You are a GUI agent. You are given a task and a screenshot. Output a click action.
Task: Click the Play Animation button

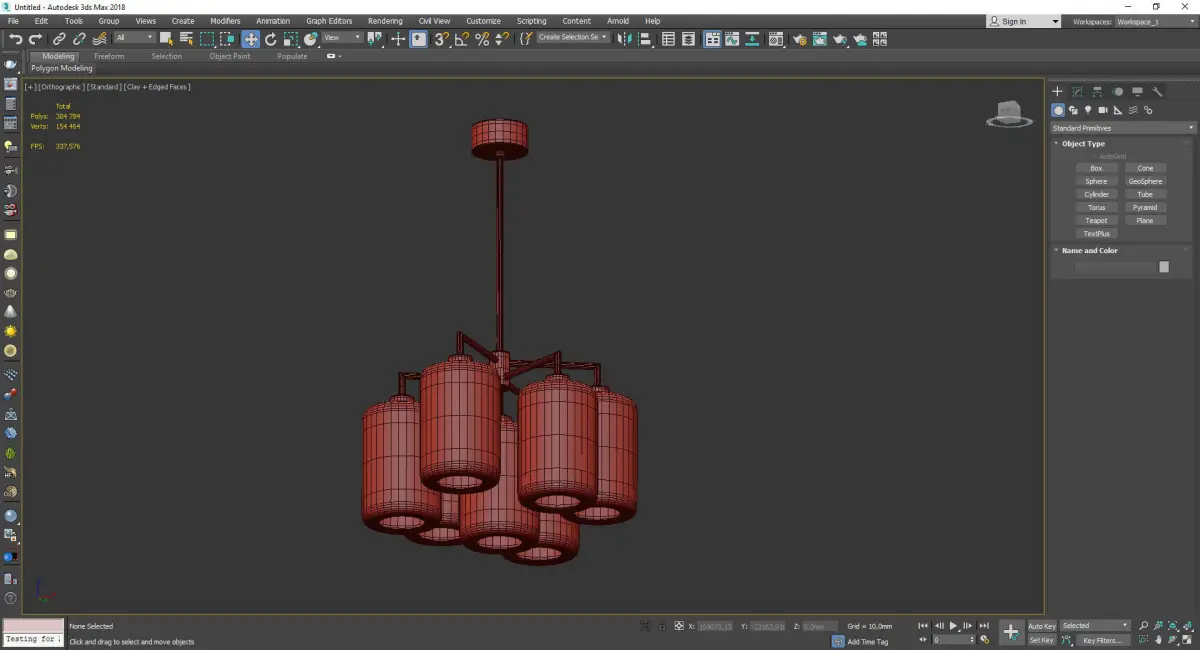pos(953,625)
